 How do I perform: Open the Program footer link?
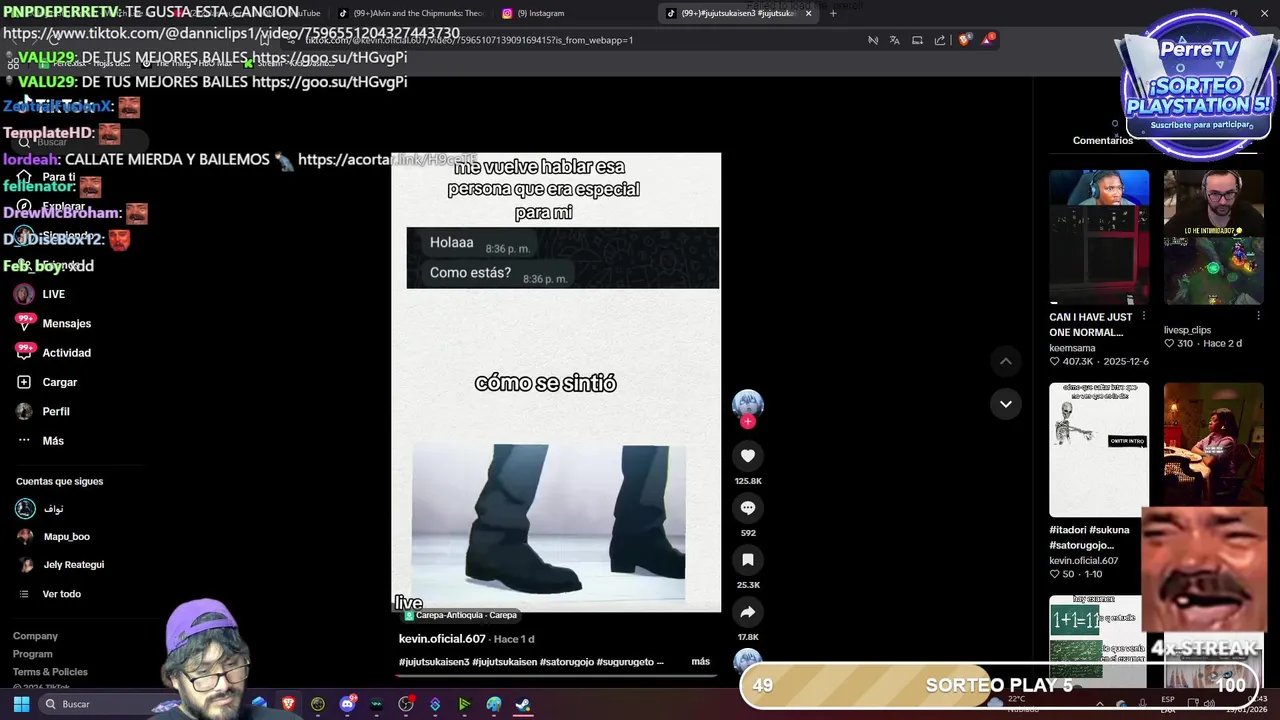click(32, 654)
